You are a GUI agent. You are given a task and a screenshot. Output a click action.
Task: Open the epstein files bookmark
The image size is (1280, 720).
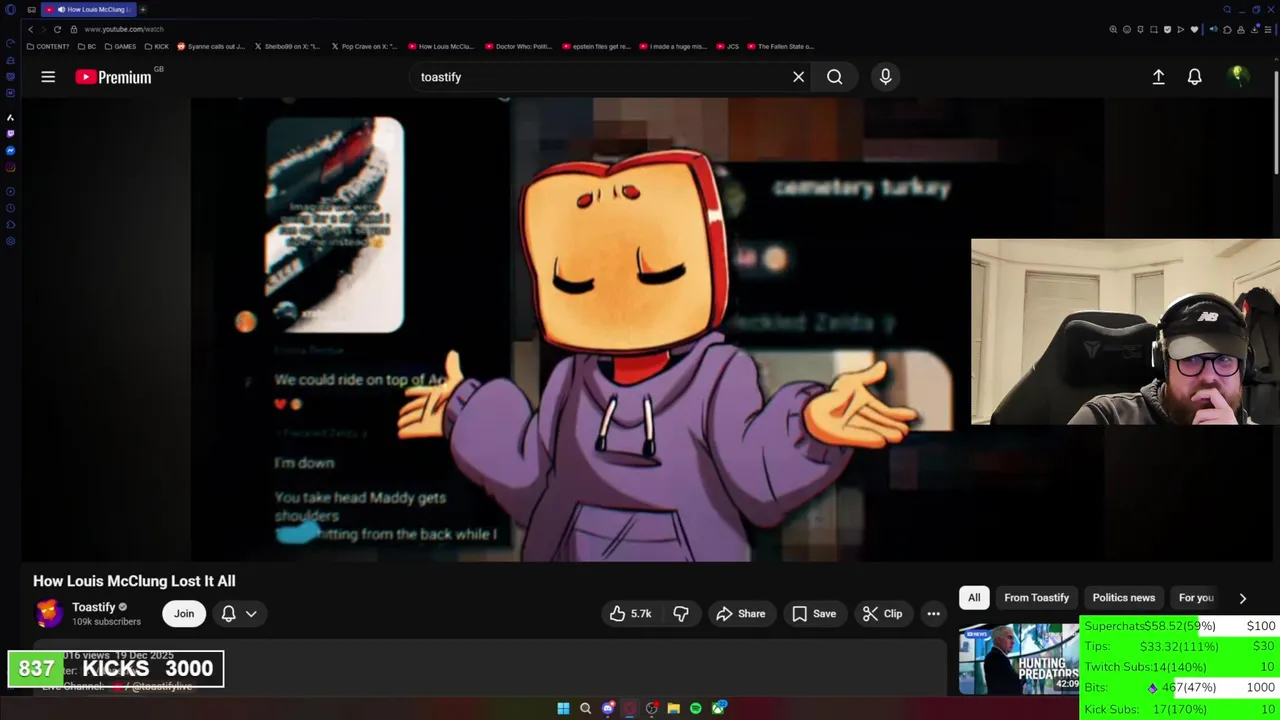click(x=596, y=46)
